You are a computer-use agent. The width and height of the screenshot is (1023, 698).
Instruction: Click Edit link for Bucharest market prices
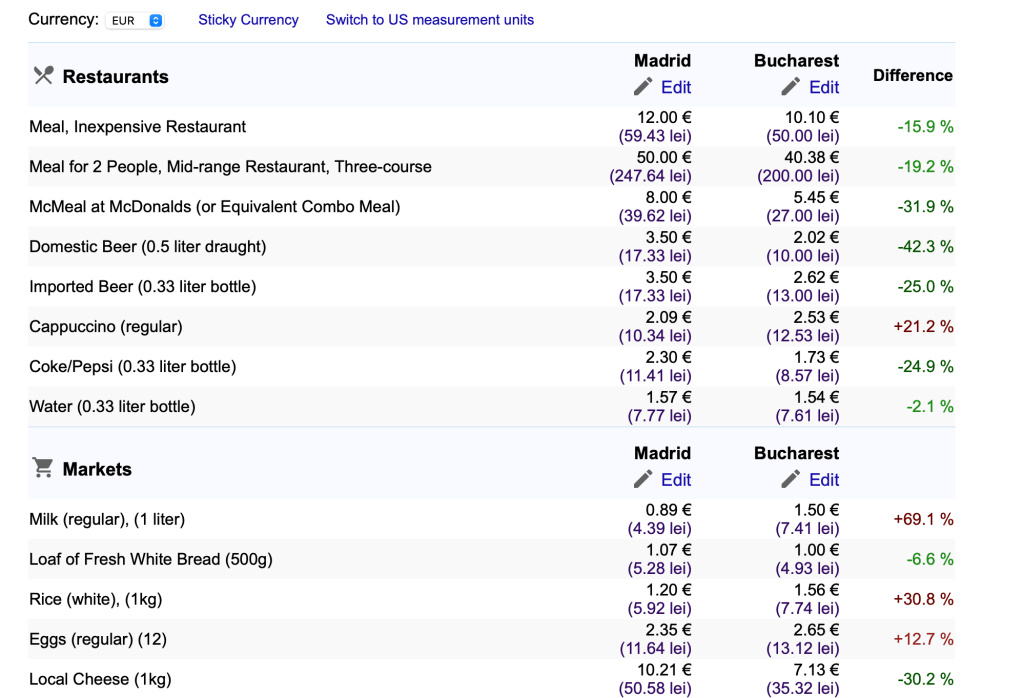pyautogui.click(x=824, y=479)
